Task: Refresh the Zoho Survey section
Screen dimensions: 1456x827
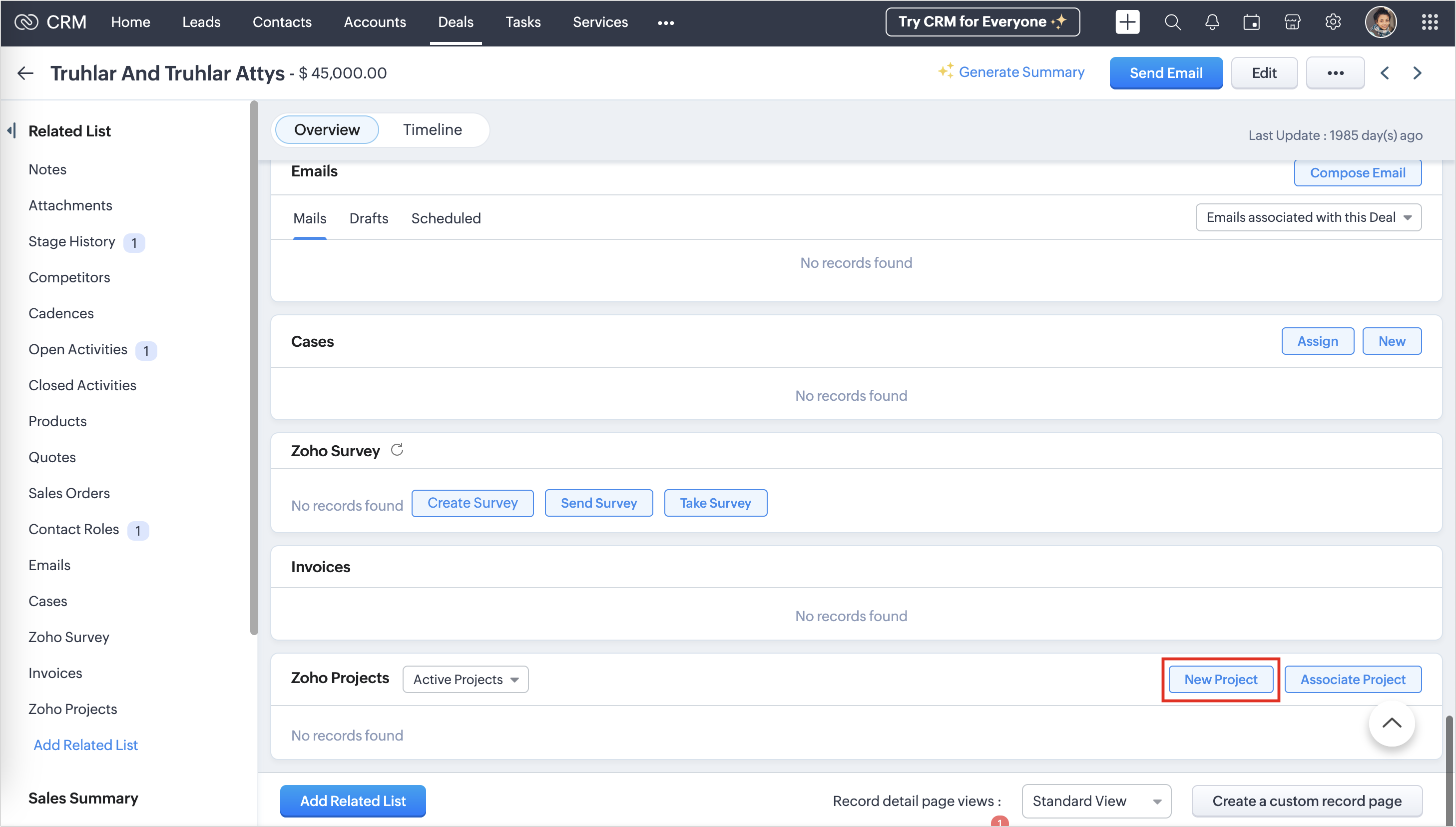Action: 397,450
